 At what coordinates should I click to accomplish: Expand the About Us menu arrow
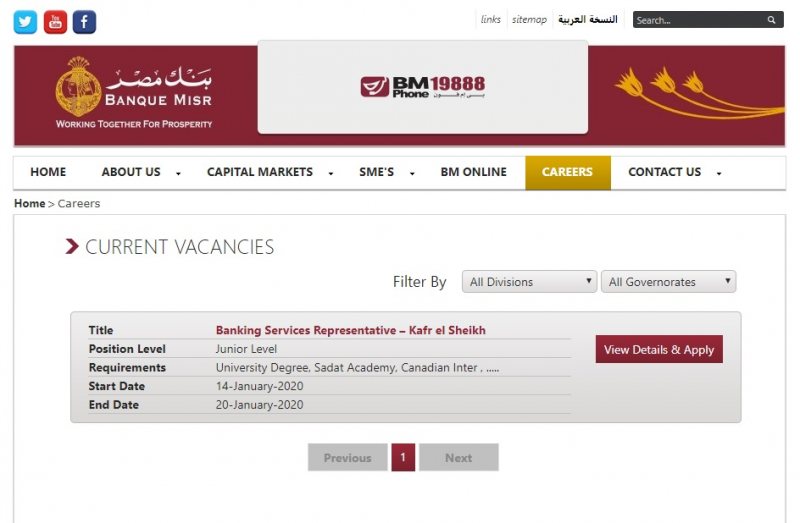(x=178, y=173)
